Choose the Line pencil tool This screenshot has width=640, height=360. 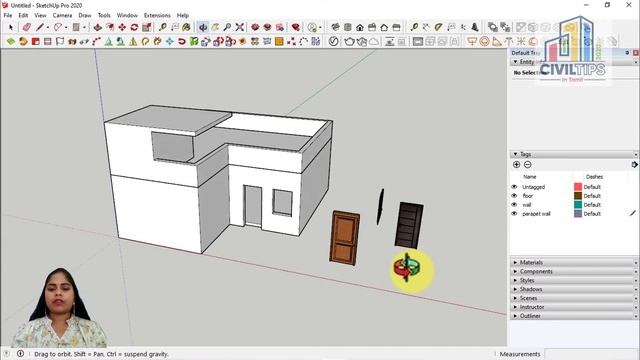(x=40, y=27)
